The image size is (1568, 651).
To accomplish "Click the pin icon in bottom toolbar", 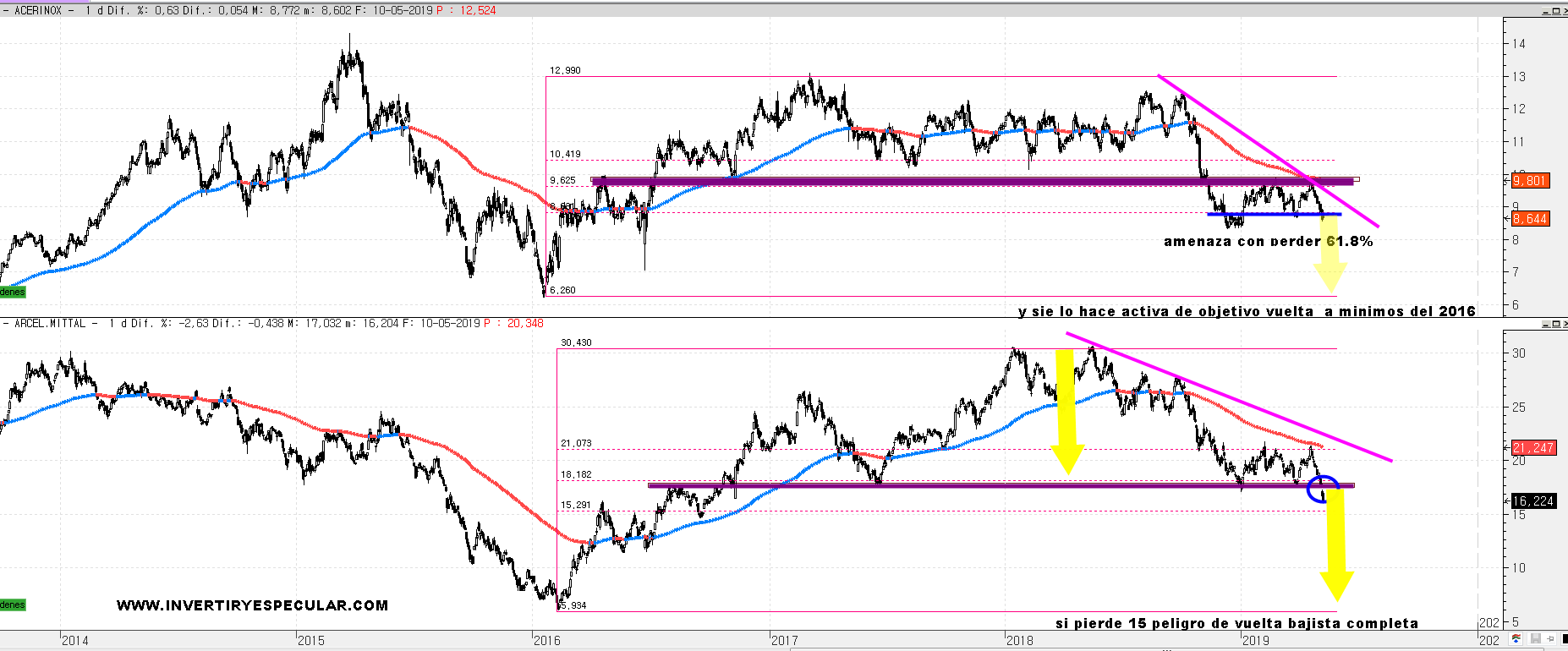I will [x=1551, y=638].
